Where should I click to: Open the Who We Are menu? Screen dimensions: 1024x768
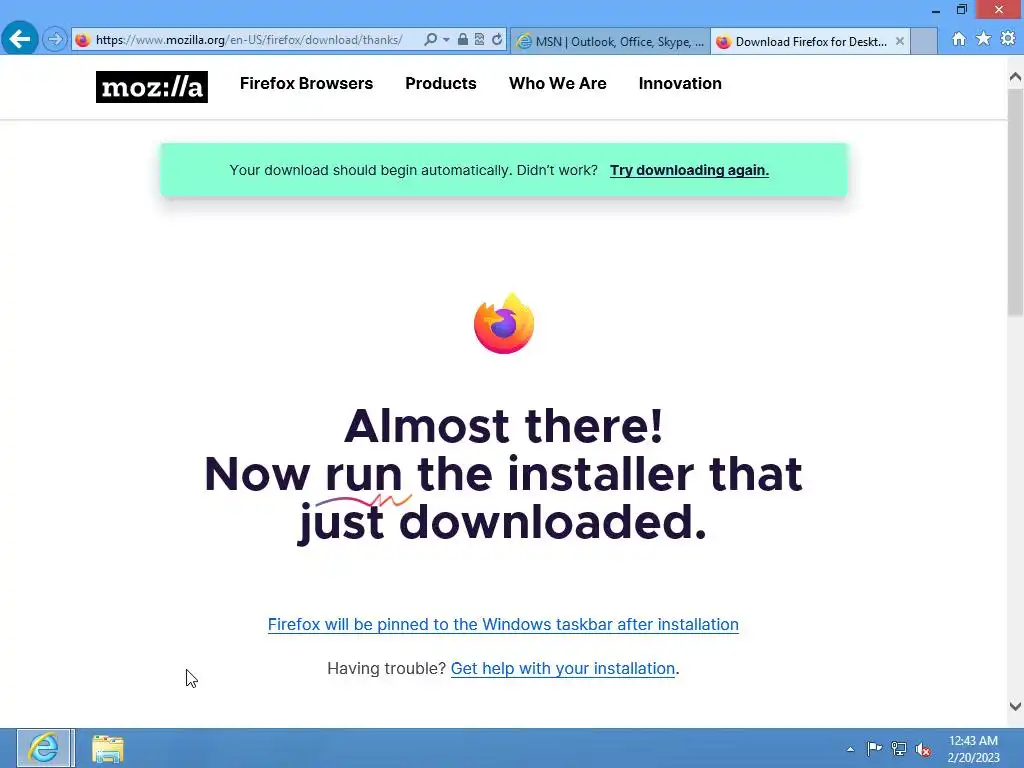coord(558,84)
